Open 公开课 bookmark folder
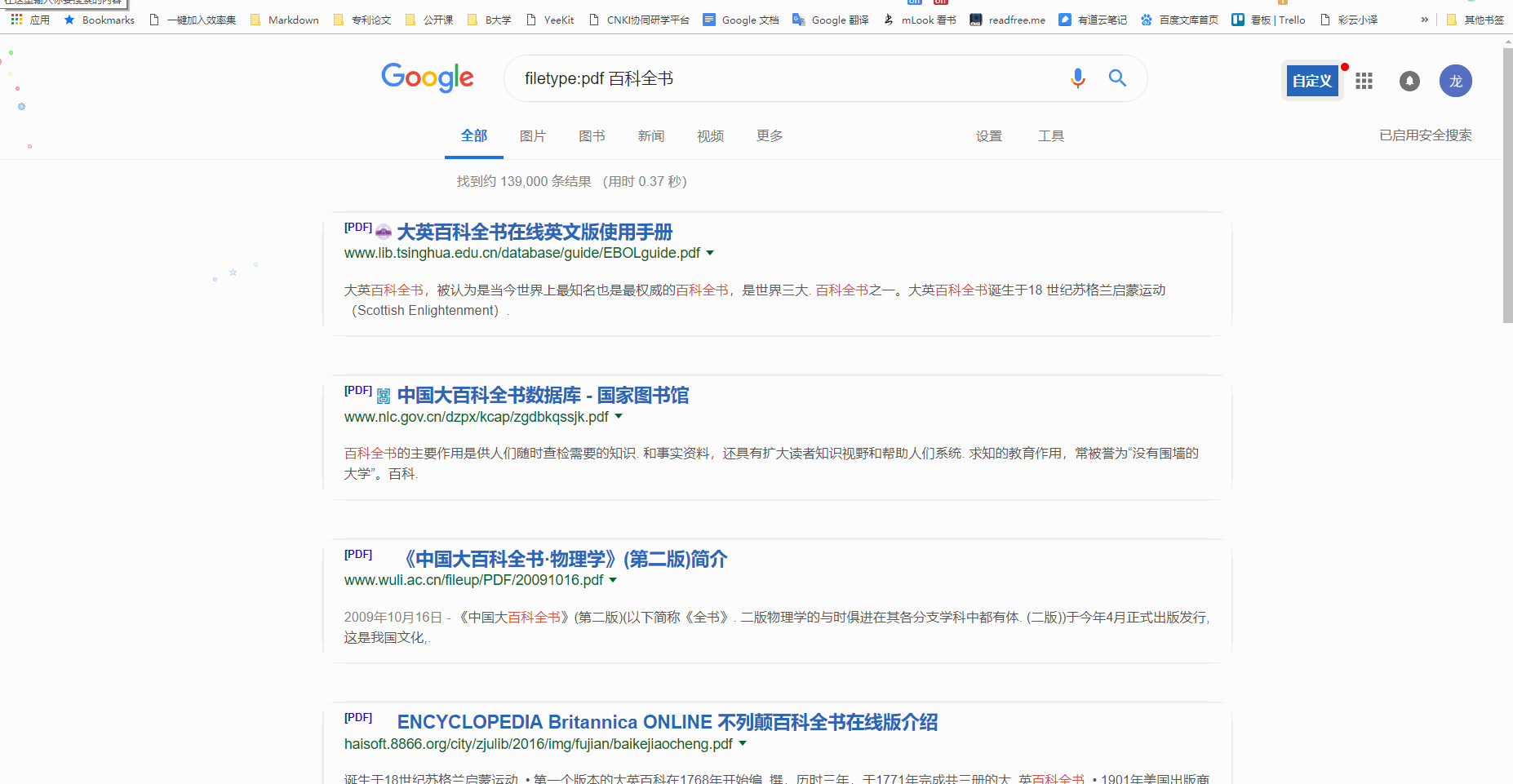The image size is (1513, 784). pyautogui.click(x=429, y=20)
